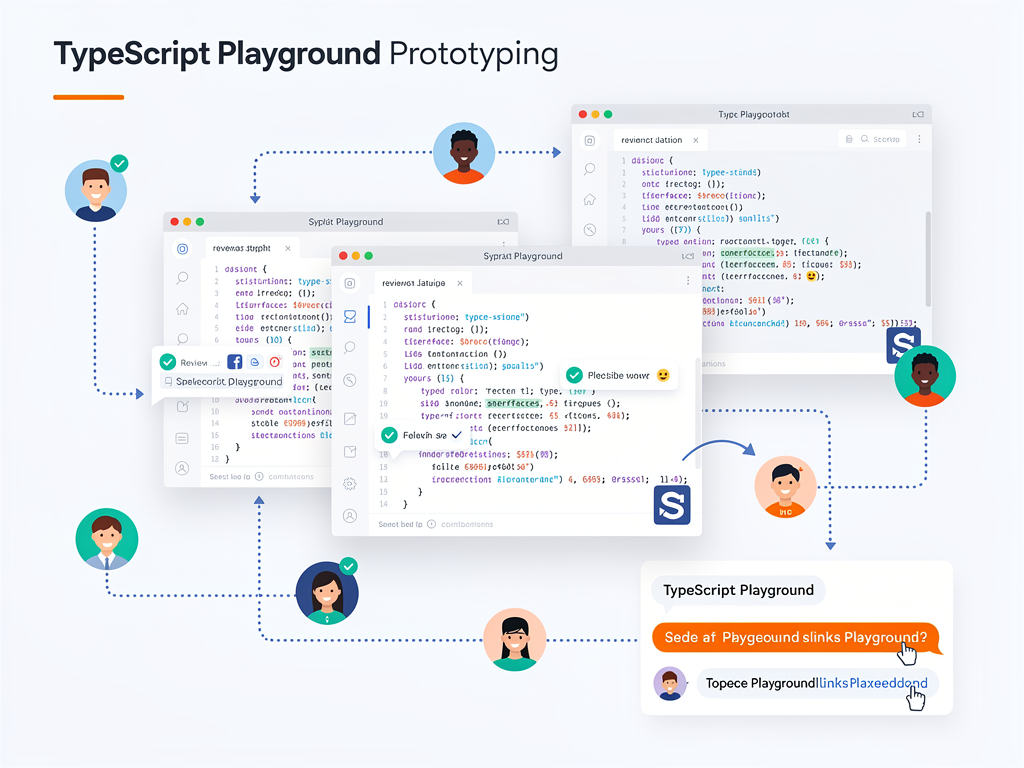This screenshot has height=768, width=1024.
Task: Close the reviewor Jatuipe tab
Action: (460, 283)
